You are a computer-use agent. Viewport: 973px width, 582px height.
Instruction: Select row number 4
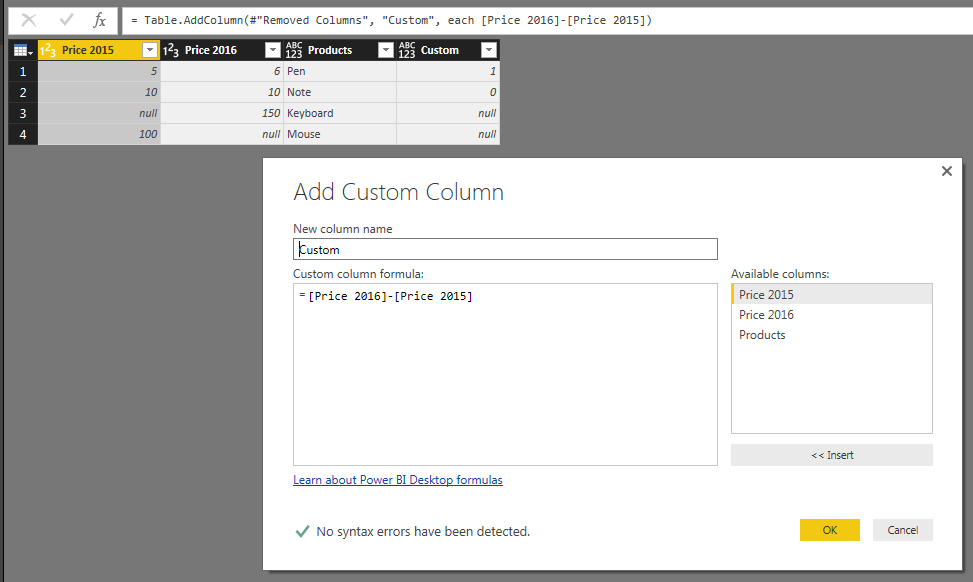click(23, 134)
